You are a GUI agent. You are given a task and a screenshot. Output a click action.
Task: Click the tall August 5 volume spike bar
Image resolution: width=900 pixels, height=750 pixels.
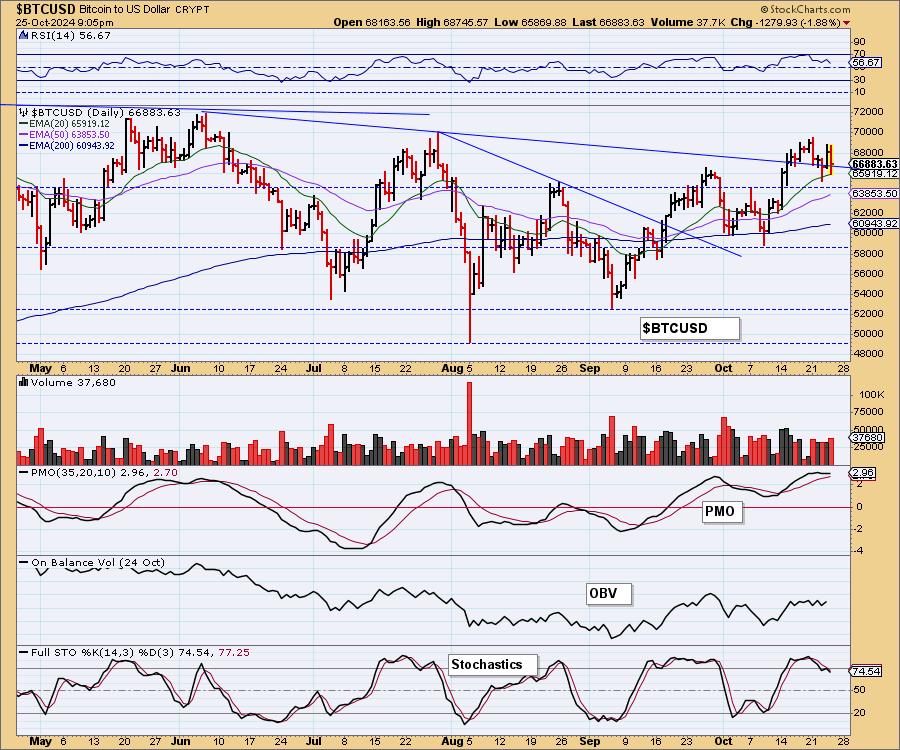[470, 423]
